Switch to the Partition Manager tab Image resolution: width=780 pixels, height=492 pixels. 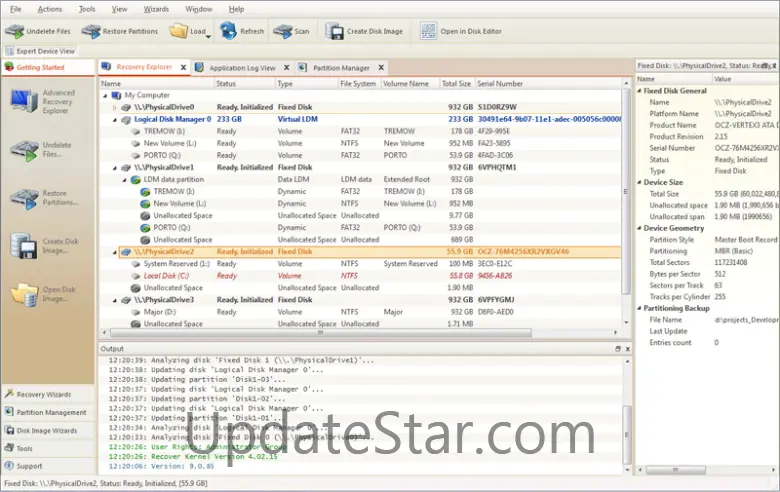click(341, 68)
